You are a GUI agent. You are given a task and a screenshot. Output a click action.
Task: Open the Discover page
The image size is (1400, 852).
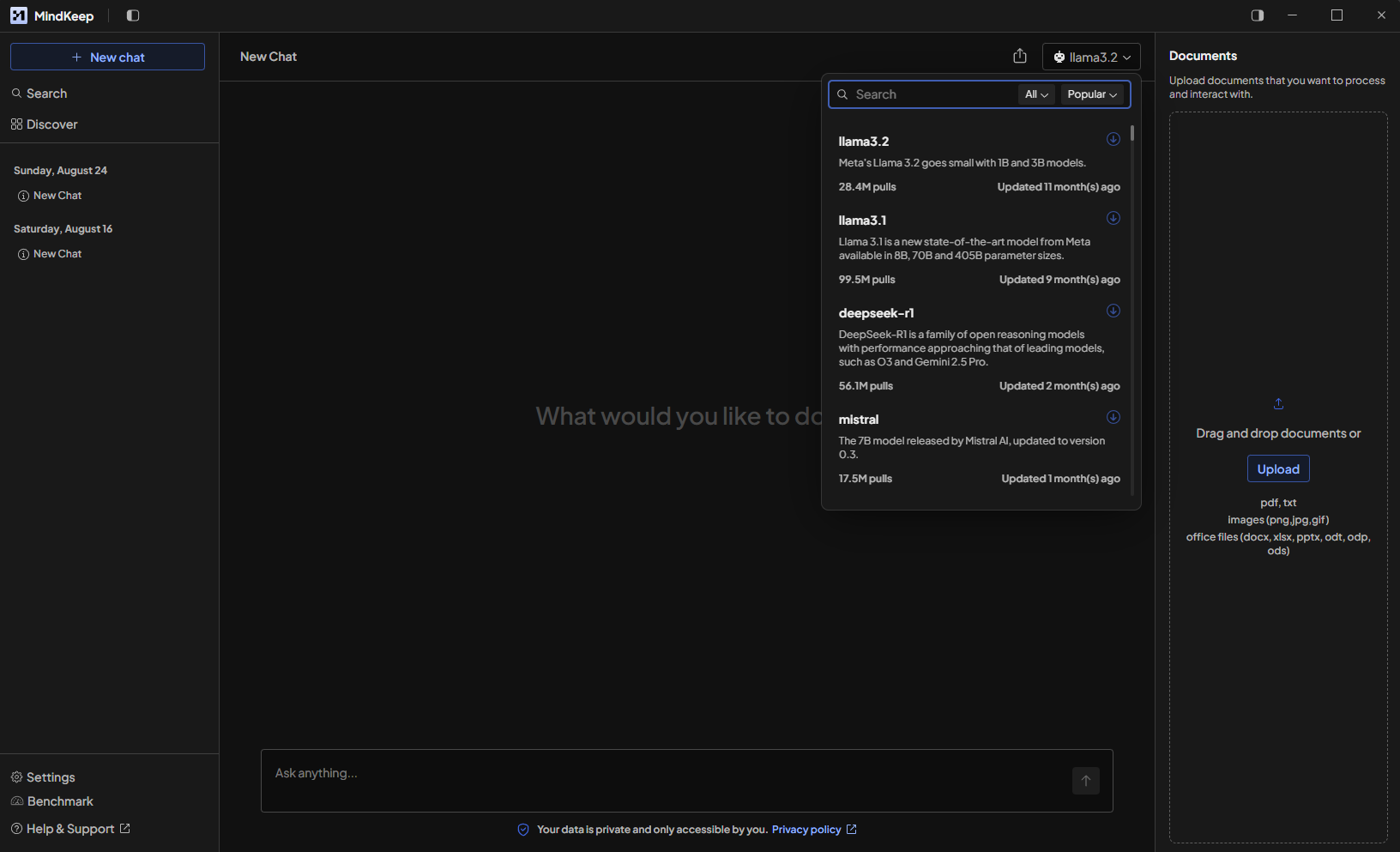pyautogui.click(x=45, y=124)
